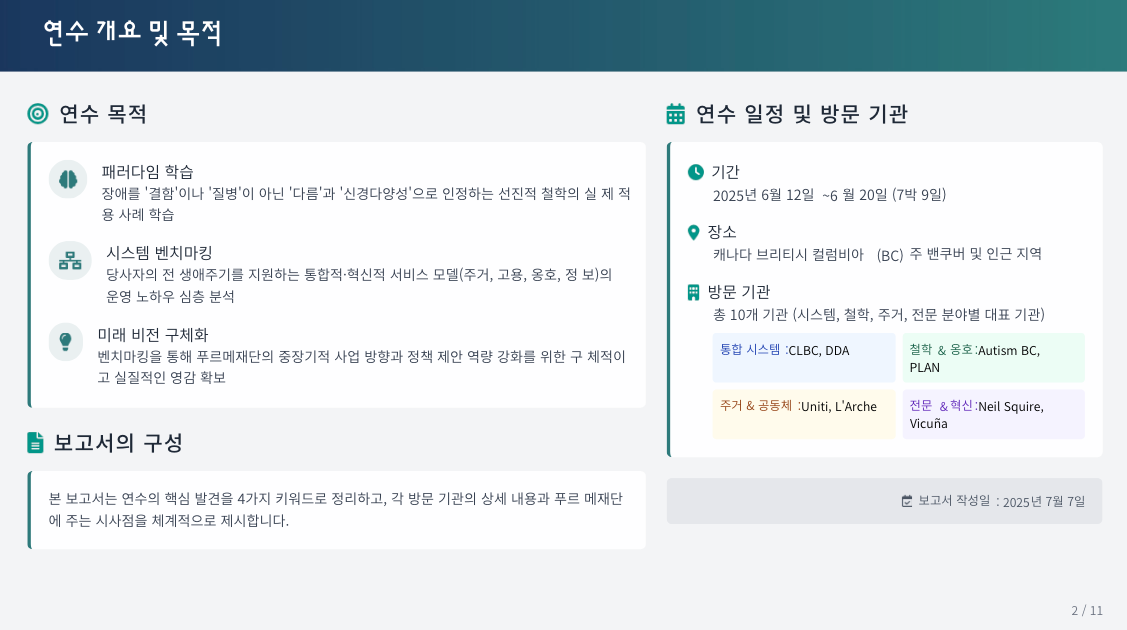1127x630 pixels.
Task: Select the 전문 & 혁신: Neil Squire card
Action: click(993, 414)
